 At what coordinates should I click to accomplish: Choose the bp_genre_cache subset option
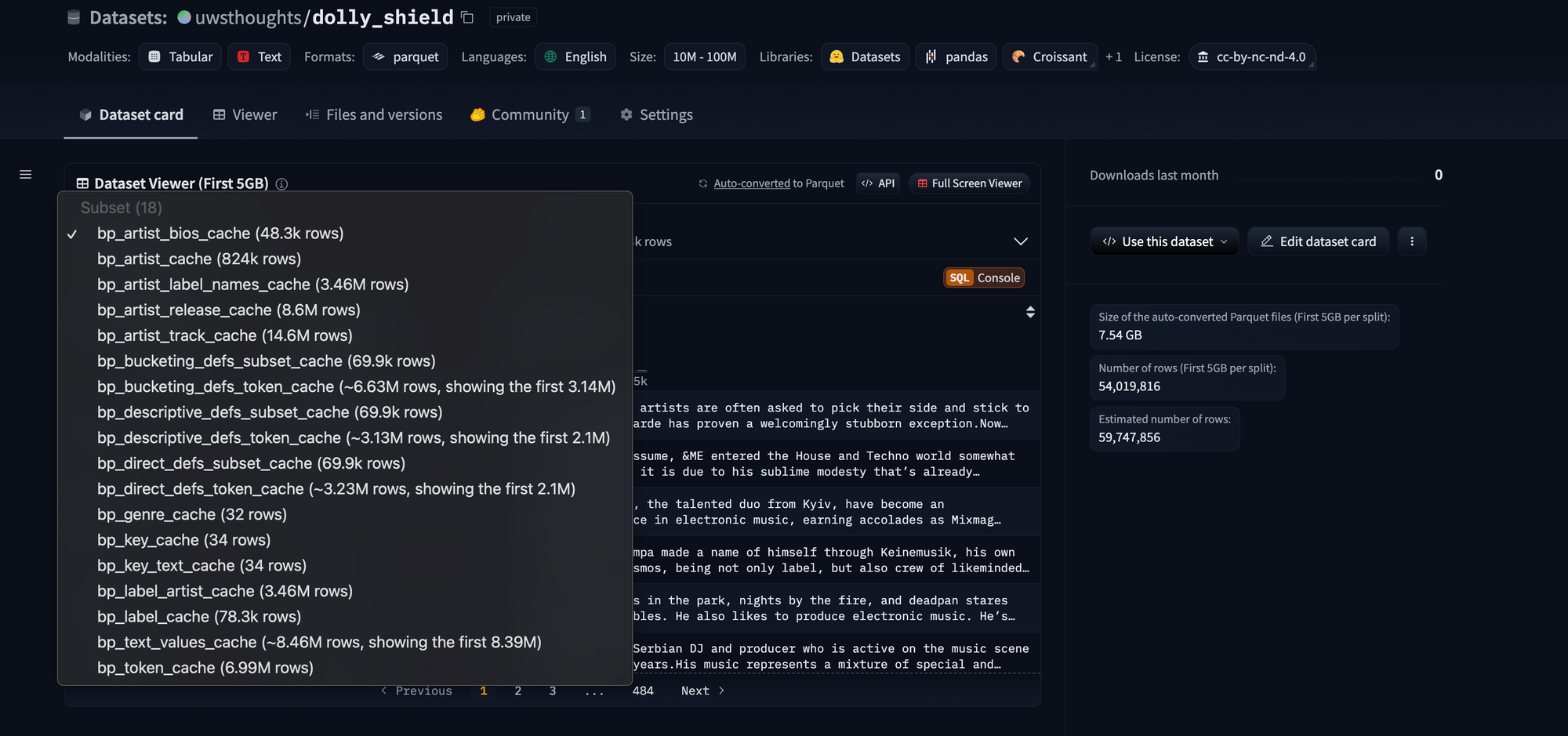click(x=192, y=514)
